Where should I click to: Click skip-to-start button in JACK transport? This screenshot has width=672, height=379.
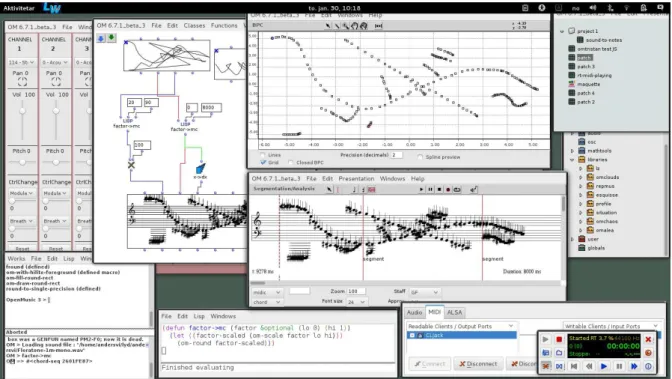coord(574,366)
